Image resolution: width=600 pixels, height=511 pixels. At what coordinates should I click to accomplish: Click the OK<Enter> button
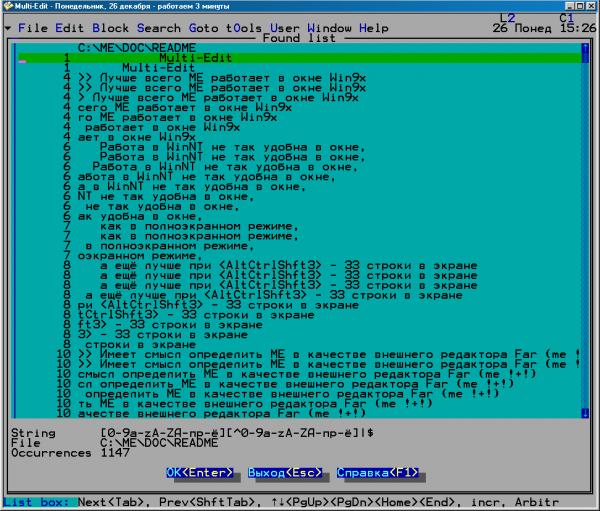tap(200, 473)
